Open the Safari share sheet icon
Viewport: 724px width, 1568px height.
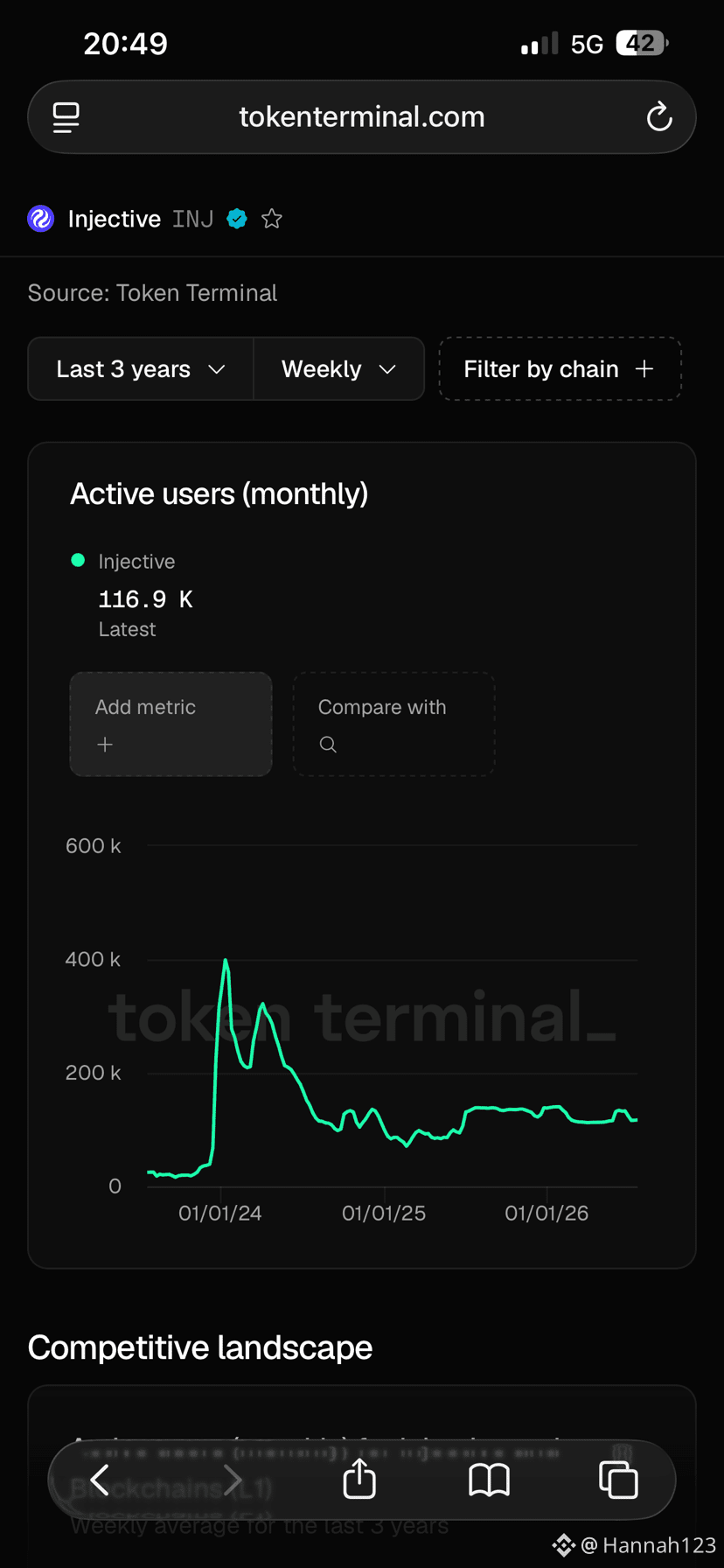tap(359, 1479)
